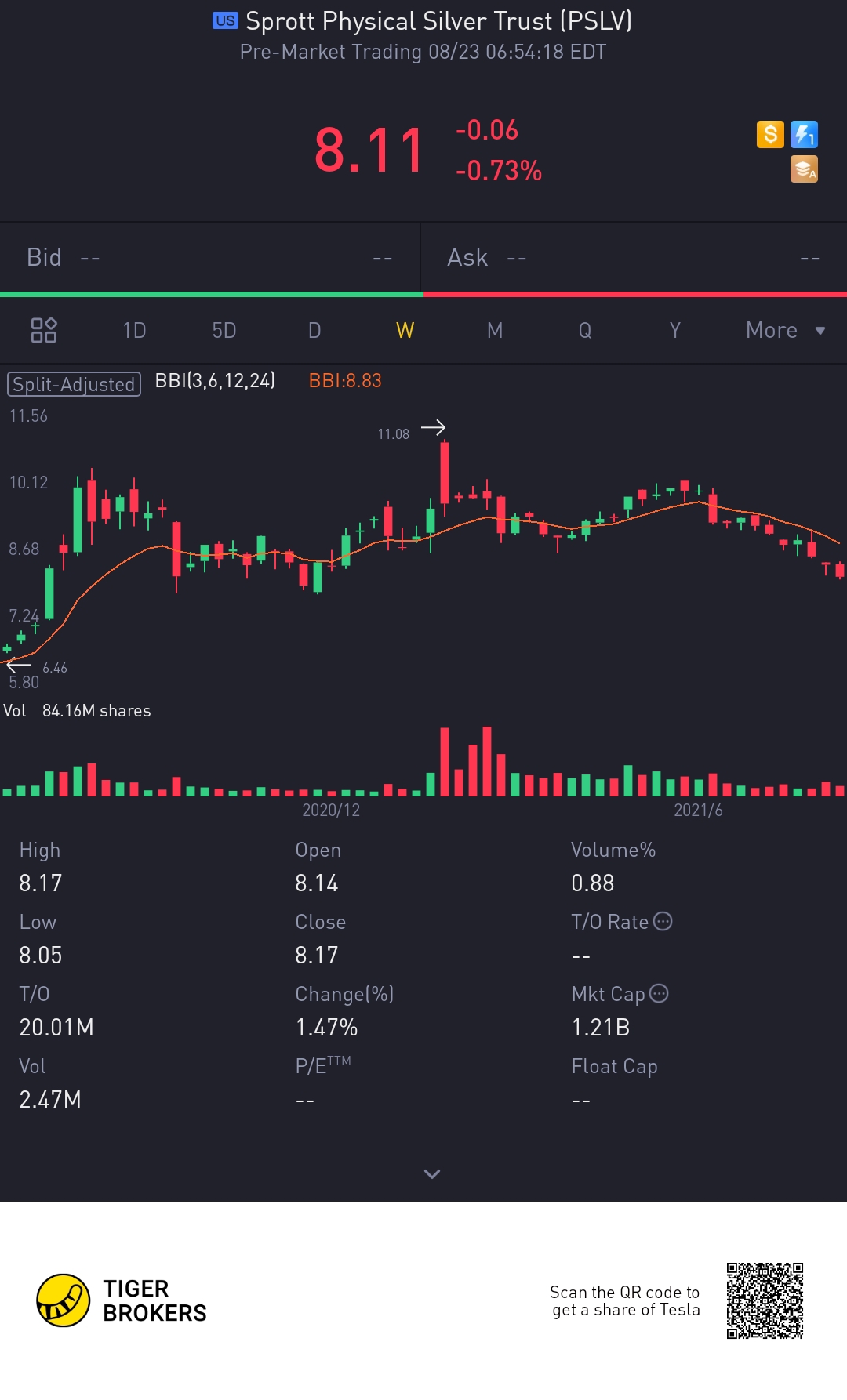Tap the US market flag badge
Screen dimensions: 847x1400
(x=225, y=20)
